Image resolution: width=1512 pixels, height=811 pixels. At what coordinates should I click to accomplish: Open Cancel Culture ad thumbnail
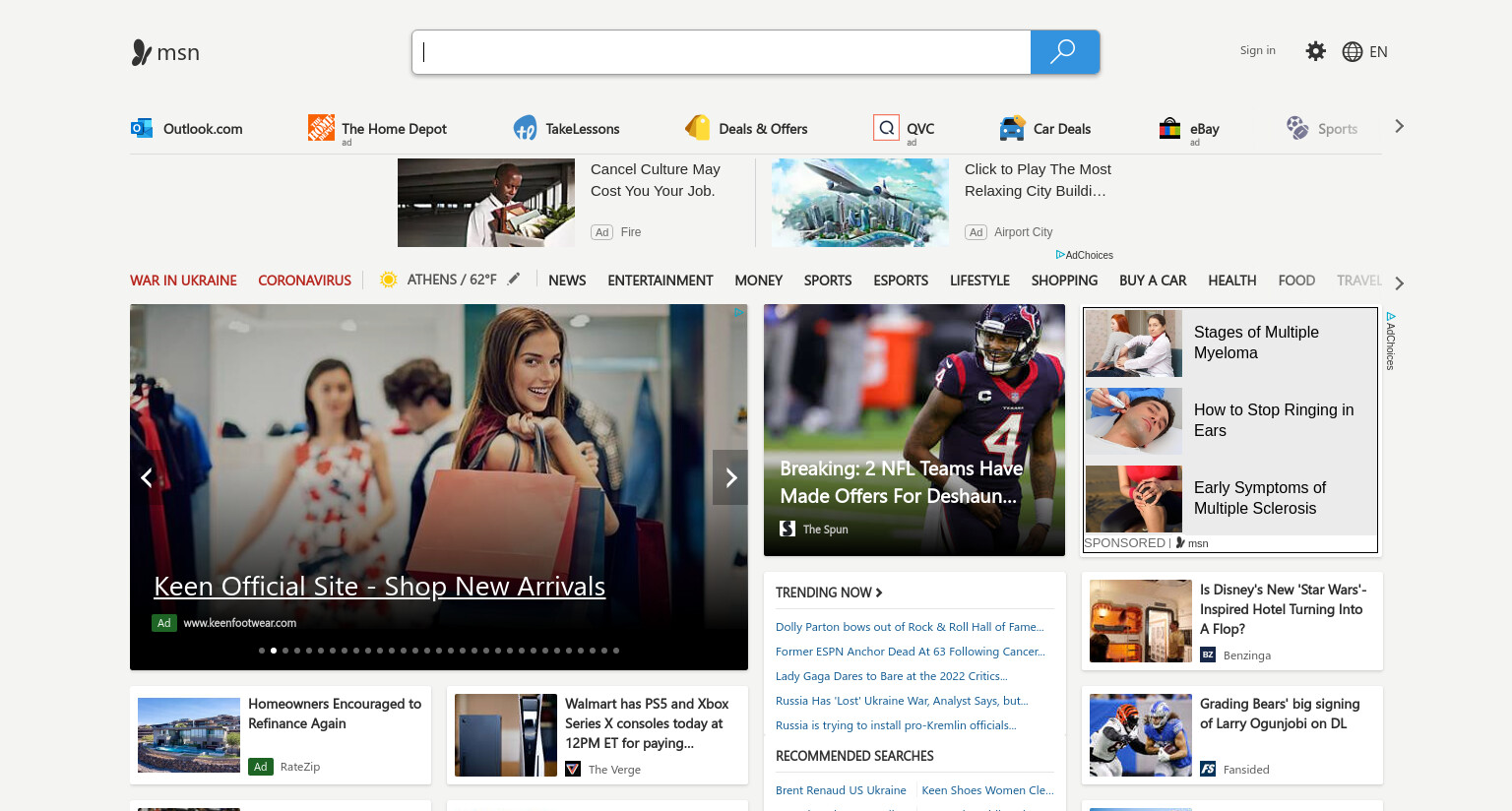pos(486,203)
